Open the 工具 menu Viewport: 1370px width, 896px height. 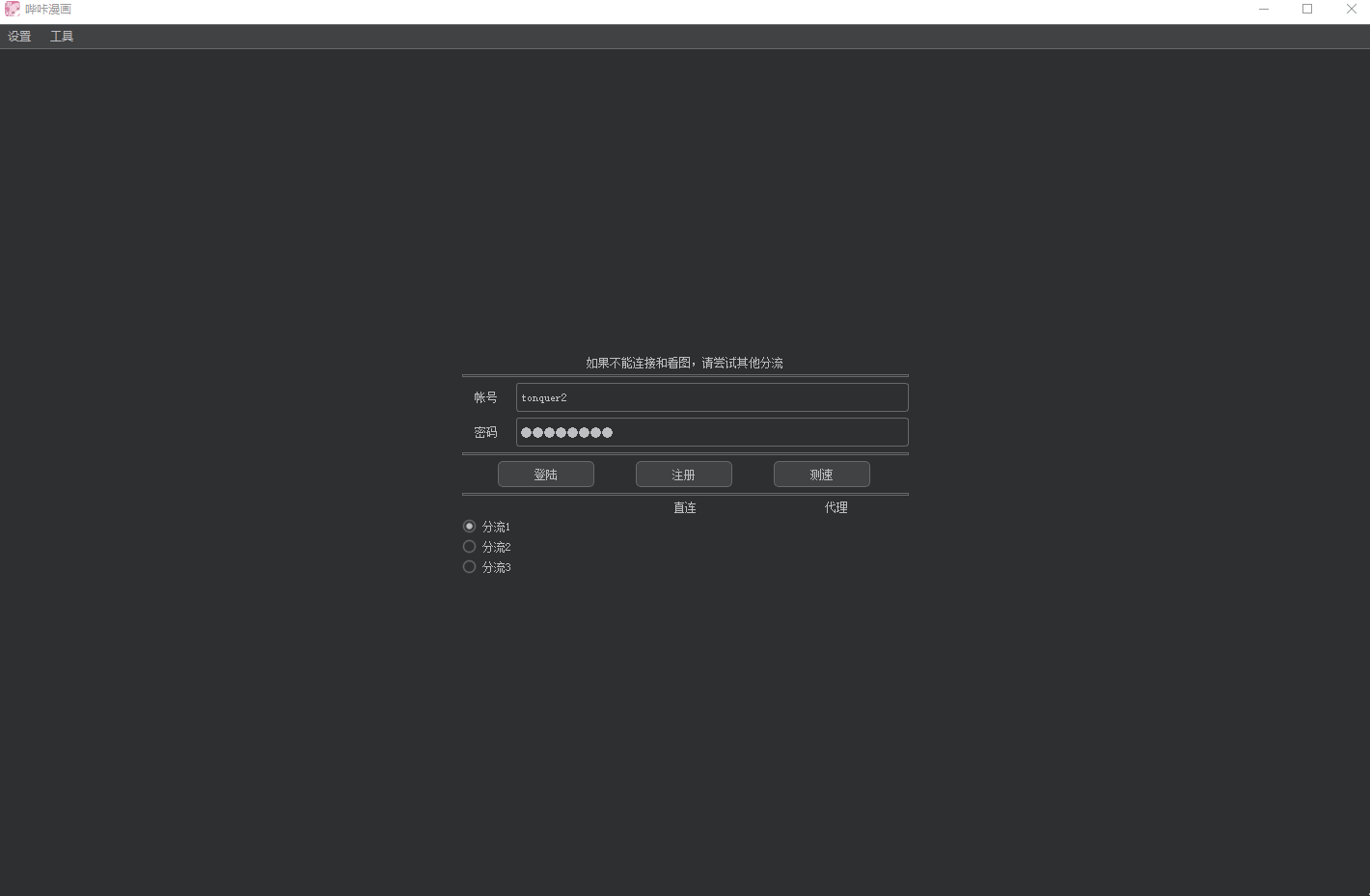[62, 37]
